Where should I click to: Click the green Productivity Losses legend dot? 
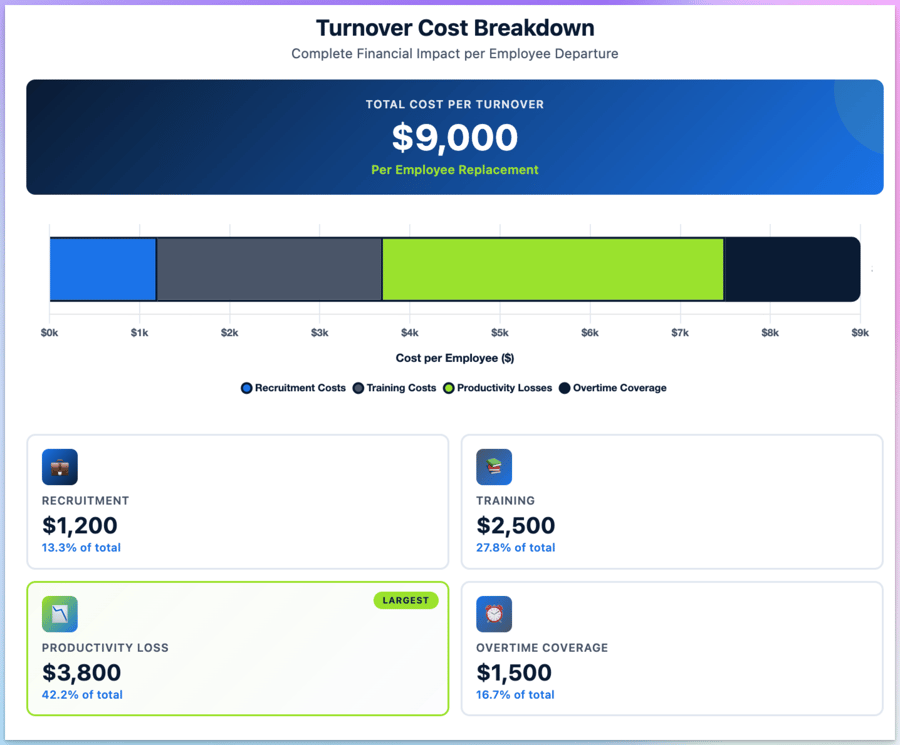(450, 388)
